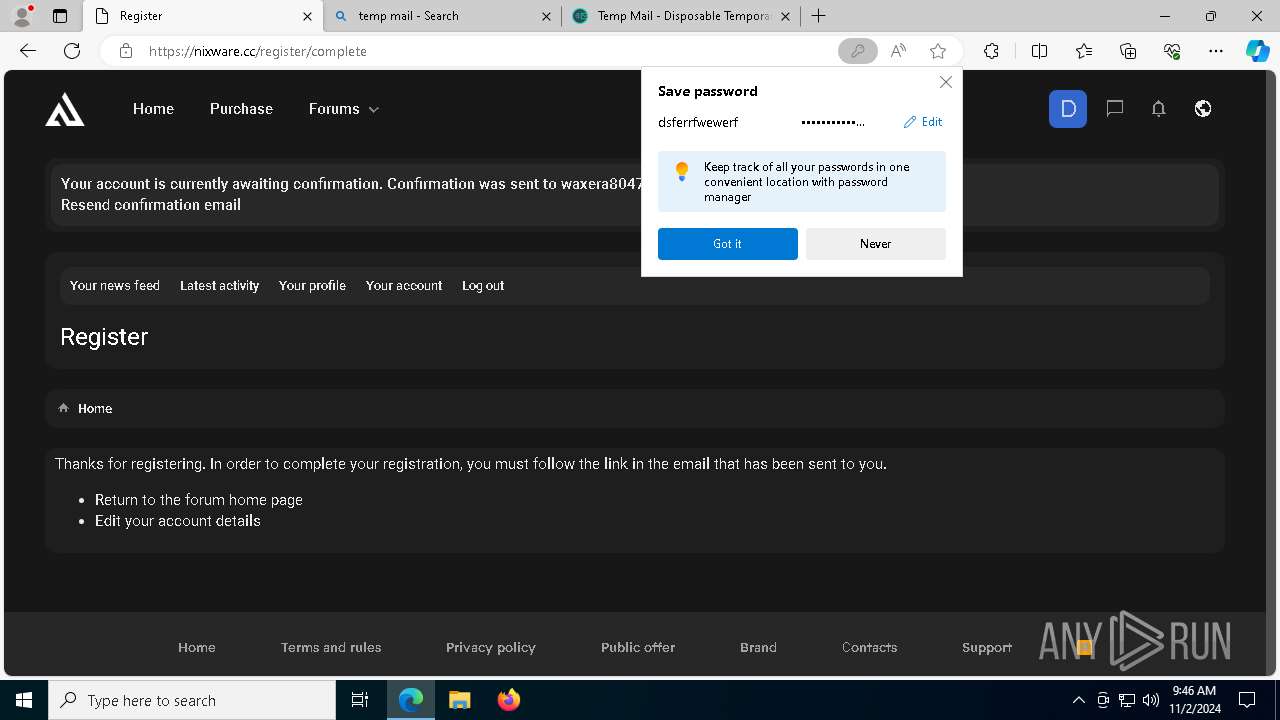Click Resend confirmation email
1280x720 pixels.
[x=151, y=205]
